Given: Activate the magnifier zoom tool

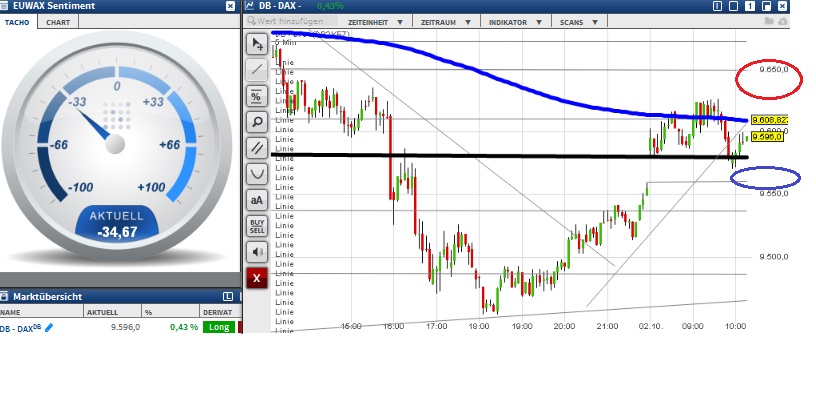Looking at the screenshot, I should 257,122.
